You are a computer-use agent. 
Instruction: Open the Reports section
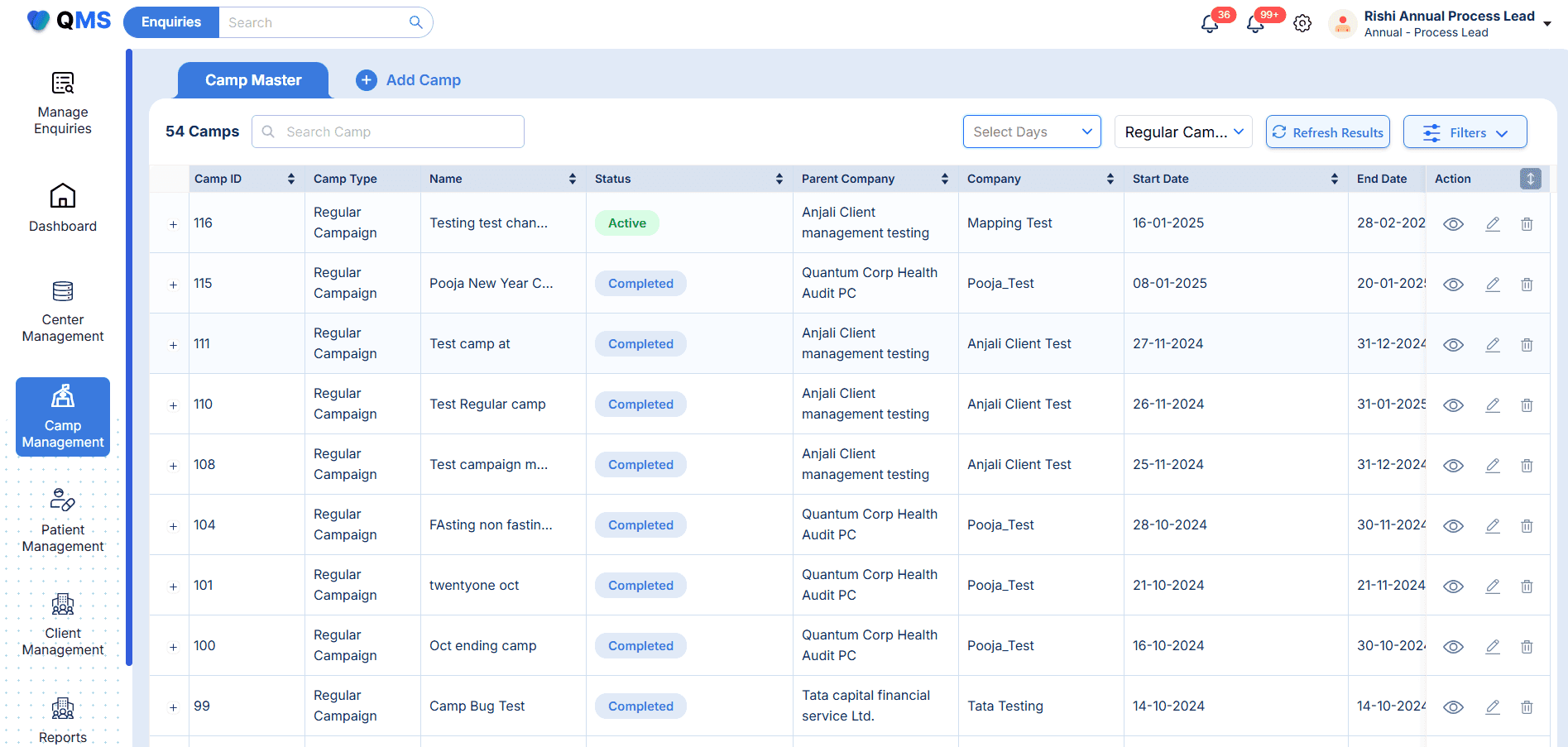[62, 720]
